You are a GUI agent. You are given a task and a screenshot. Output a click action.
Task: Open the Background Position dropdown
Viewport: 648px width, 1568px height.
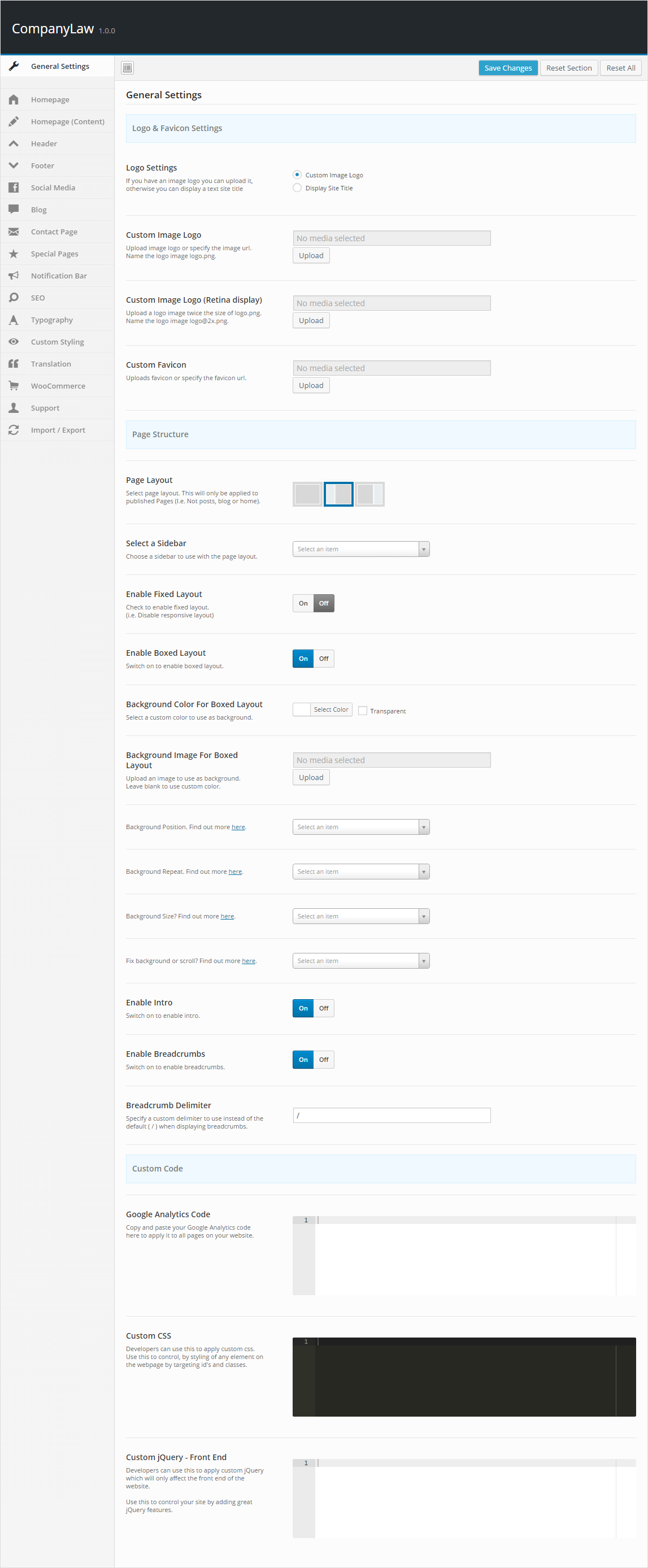pyautogui.click(x=361, y=826)
